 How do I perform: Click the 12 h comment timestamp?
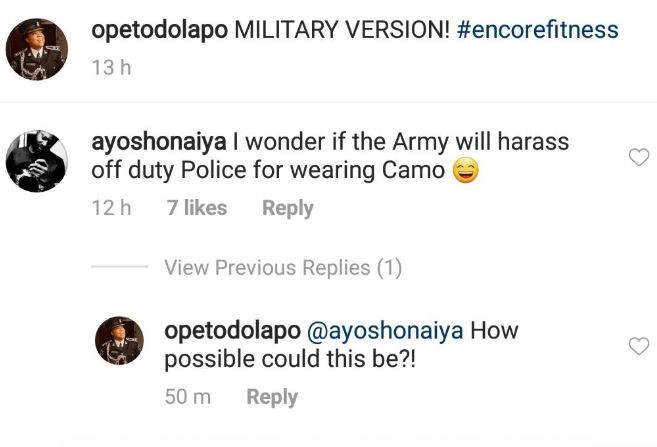tap(112, 208)
